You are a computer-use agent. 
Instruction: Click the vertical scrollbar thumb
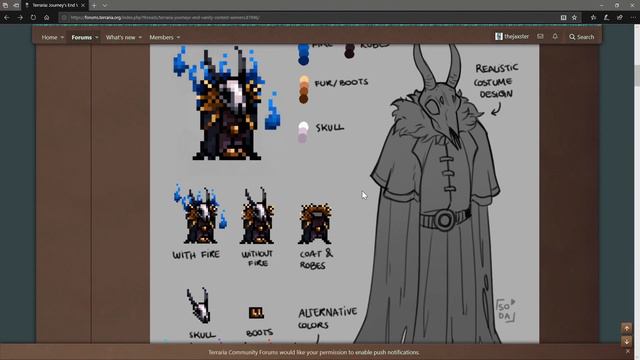point(637,75)
